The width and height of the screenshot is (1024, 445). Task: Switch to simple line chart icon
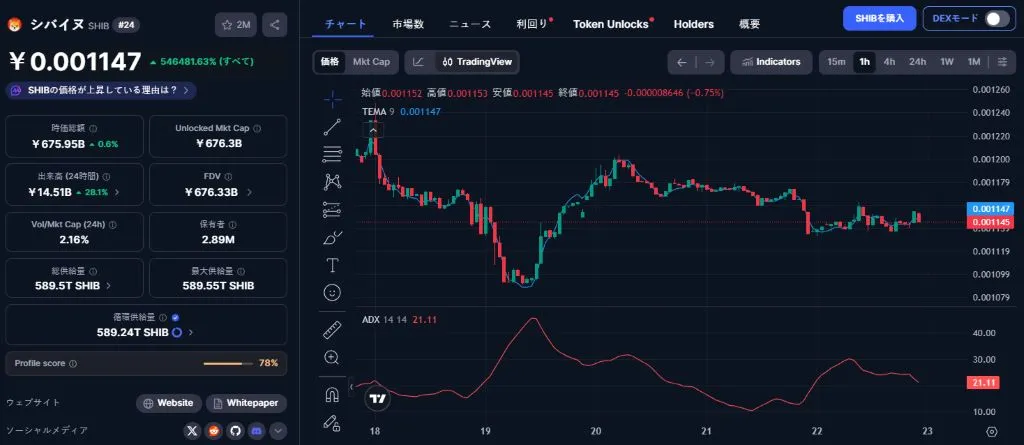tap(419, 62)
